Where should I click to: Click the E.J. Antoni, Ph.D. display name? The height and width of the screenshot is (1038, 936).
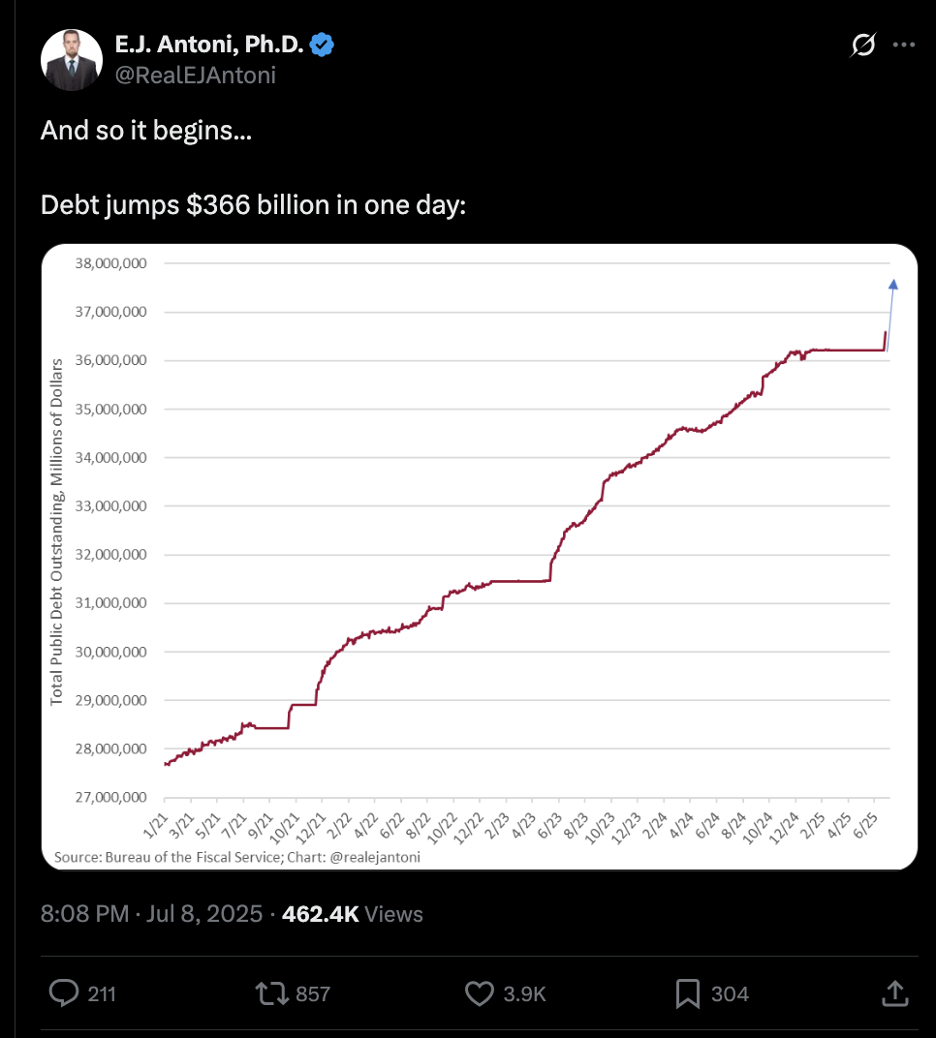point(209,44)
